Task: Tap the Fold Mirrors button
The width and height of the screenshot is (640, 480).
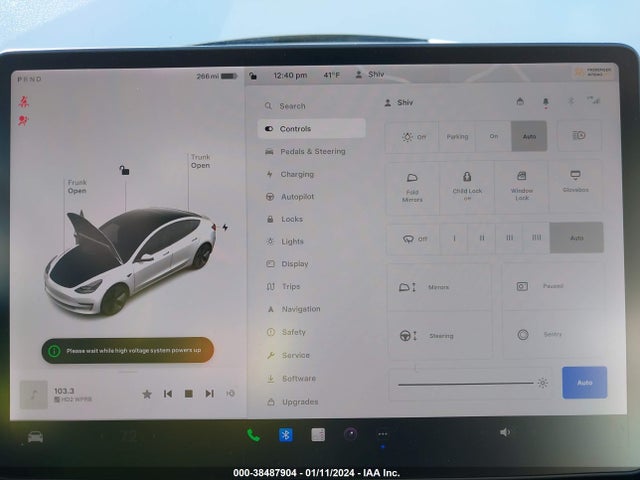Action: (x=412, y=188)
